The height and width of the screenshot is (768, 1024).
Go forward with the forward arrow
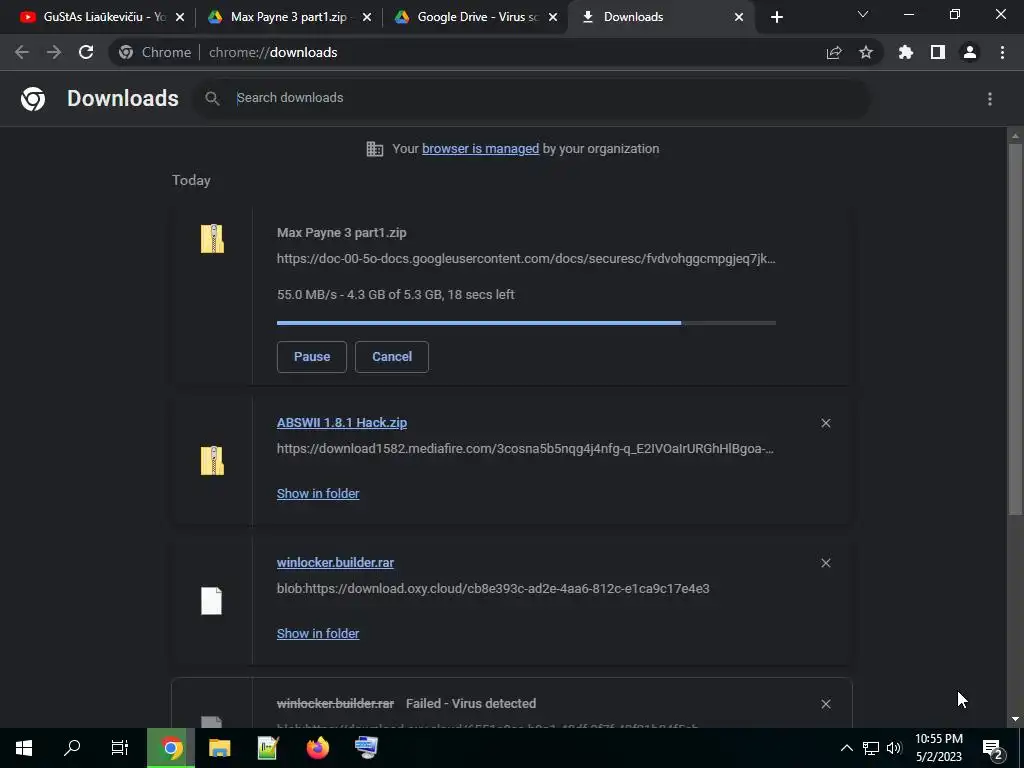pos(54,52)
